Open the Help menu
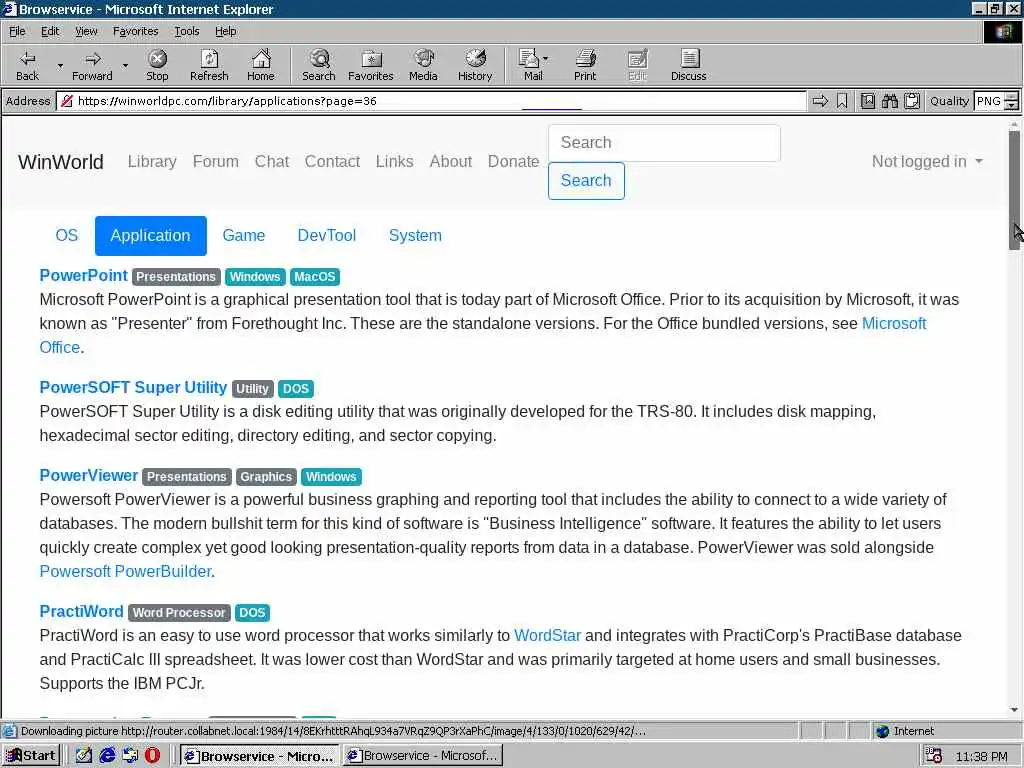This screenshot has height=768, width=1024. (x=225, y=31)
